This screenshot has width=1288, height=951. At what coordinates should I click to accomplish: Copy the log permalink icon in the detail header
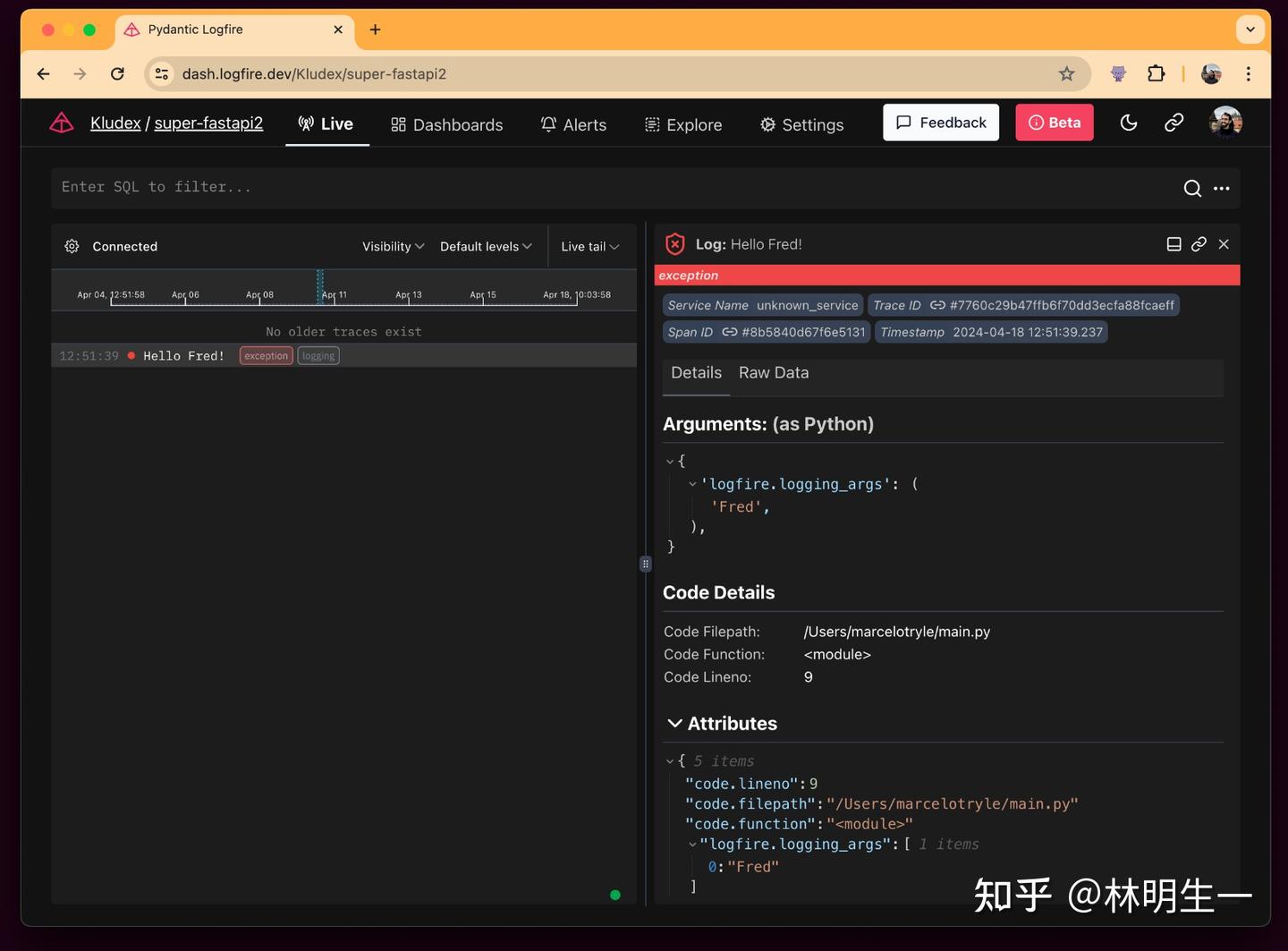tap(1199, 243)
